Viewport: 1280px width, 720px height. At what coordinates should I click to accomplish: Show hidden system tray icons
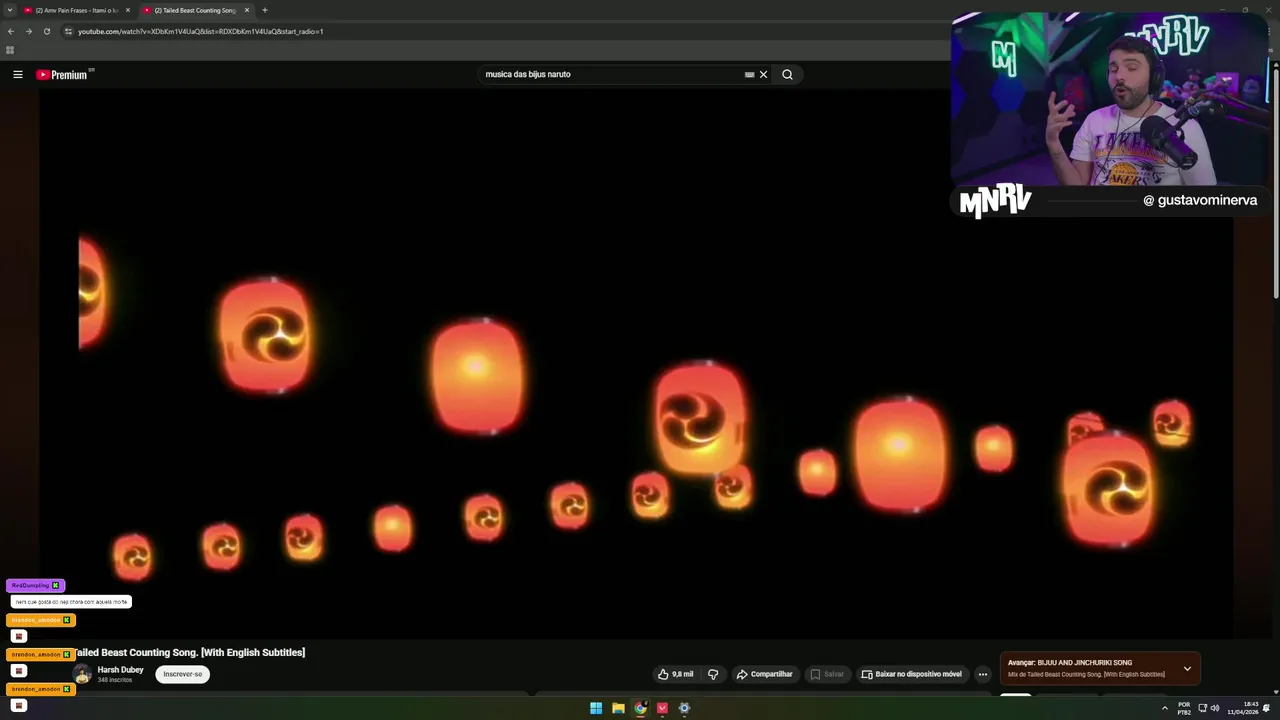(x=1164, y=708)
